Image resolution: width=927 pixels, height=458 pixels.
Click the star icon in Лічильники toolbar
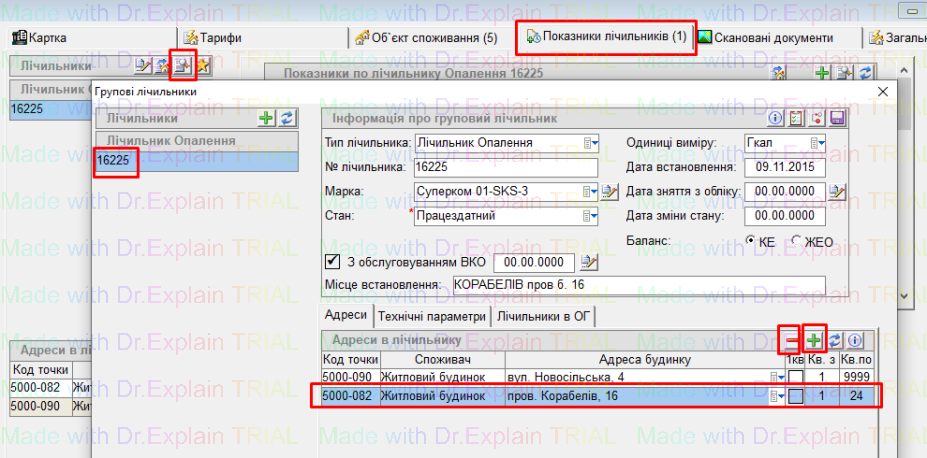click(x=202, y=66)
